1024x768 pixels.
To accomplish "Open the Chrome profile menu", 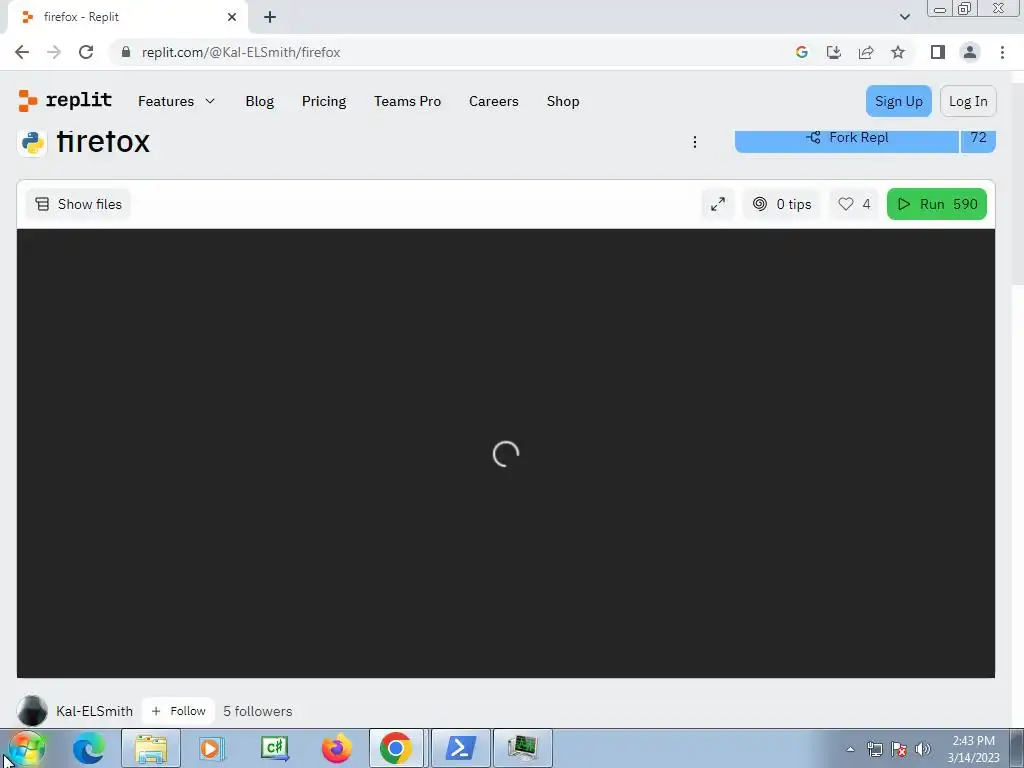I will 970,52.
